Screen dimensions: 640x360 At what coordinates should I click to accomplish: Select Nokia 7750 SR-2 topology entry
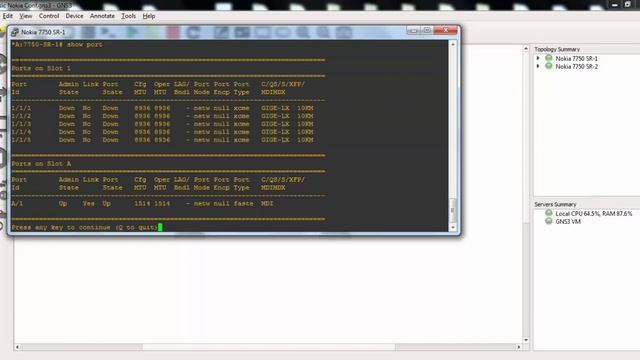point(576,66)
